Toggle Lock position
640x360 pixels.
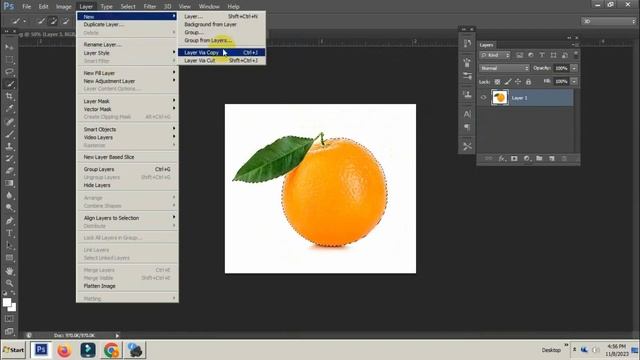click(518, 82)
